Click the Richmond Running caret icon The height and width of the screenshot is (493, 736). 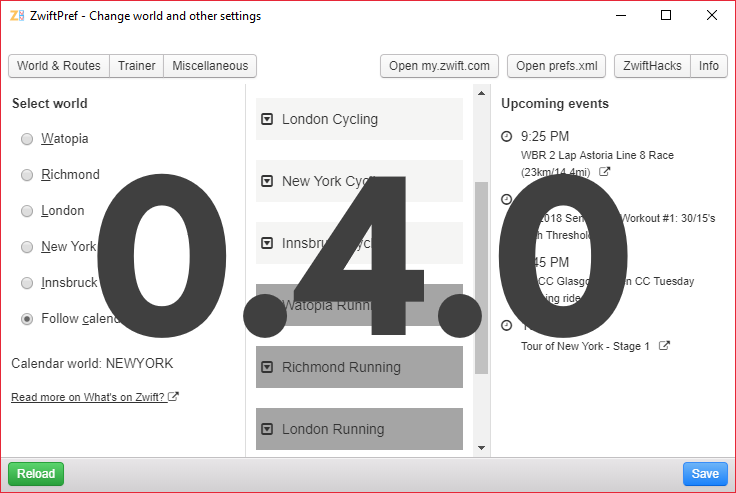click(x=267, y=367)
